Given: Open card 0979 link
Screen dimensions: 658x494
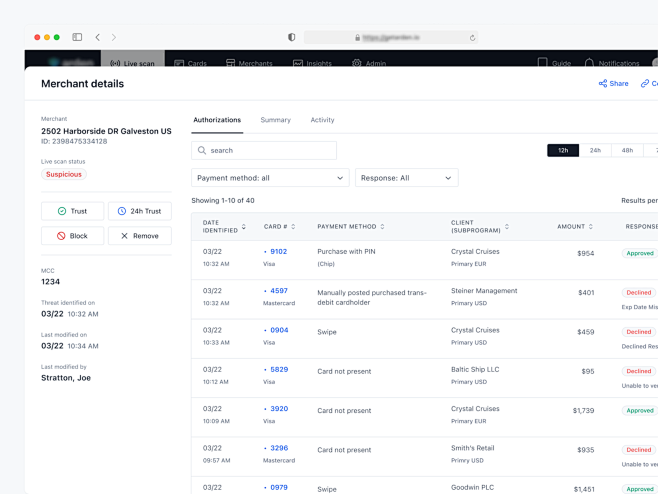Looking at the screenshot, I should click(279, 487).
